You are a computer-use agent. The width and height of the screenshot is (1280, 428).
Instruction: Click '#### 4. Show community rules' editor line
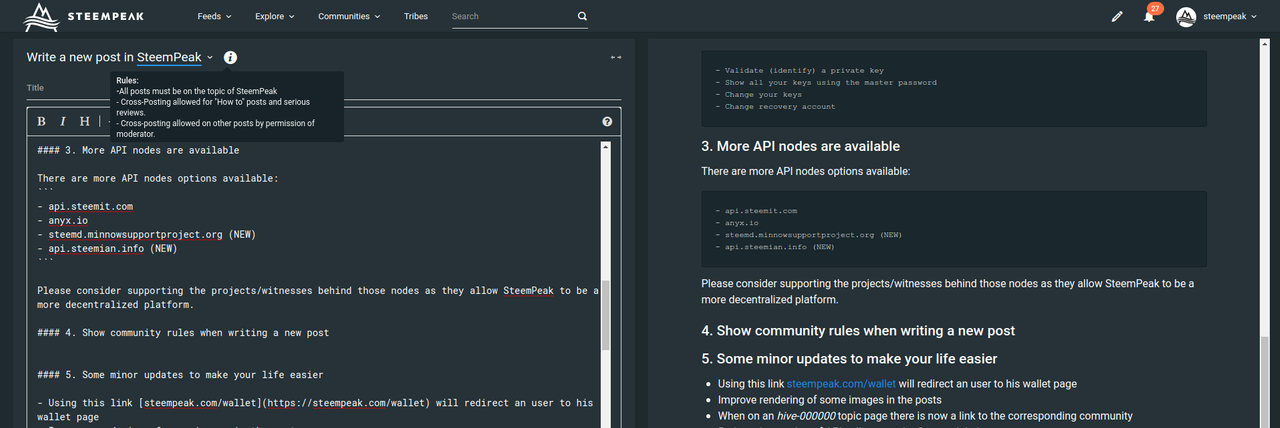coord(183,332)
